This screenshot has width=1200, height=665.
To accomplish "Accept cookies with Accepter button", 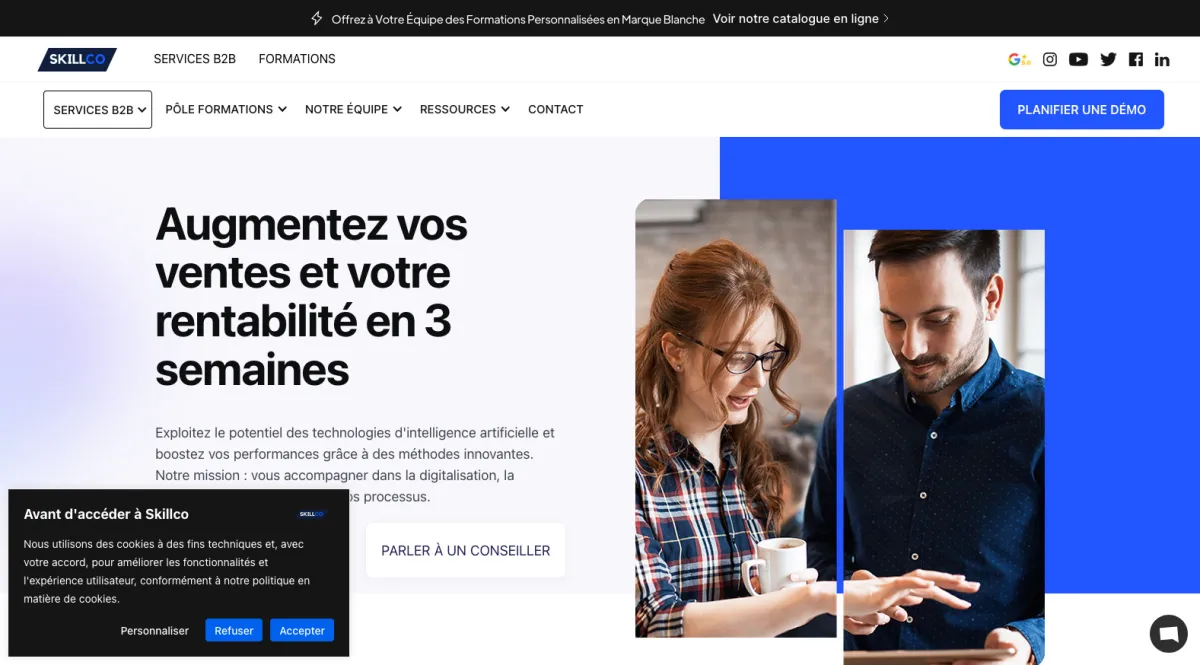I will point(302,630).
